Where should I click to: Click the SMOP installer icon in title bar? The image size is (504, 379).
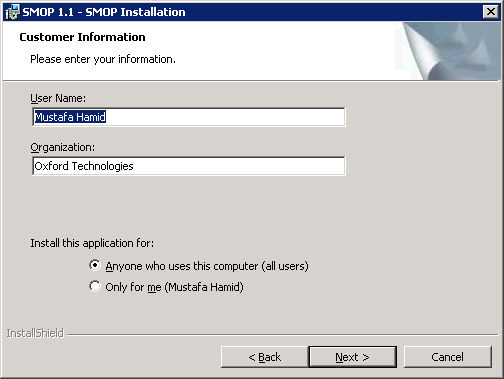click(12, 12)
